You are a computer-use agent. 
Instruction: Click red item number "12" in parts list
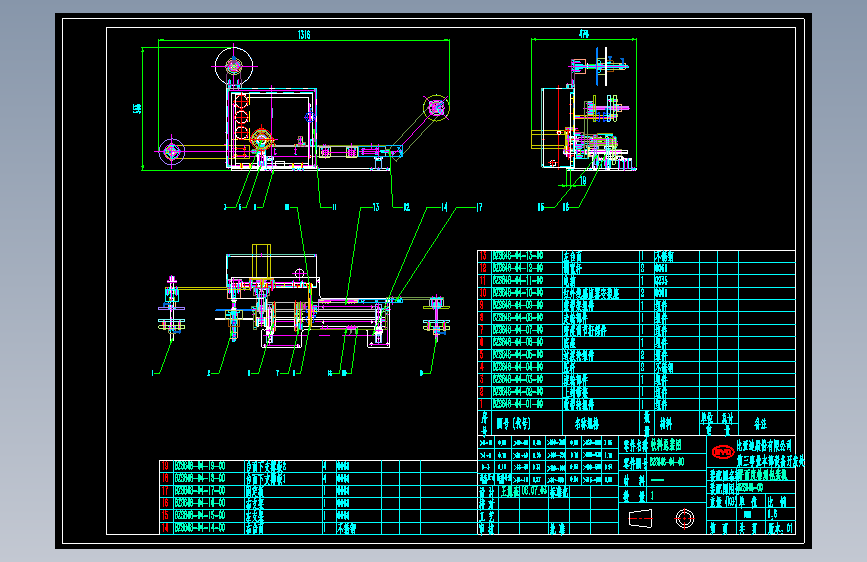coord(483,268)
